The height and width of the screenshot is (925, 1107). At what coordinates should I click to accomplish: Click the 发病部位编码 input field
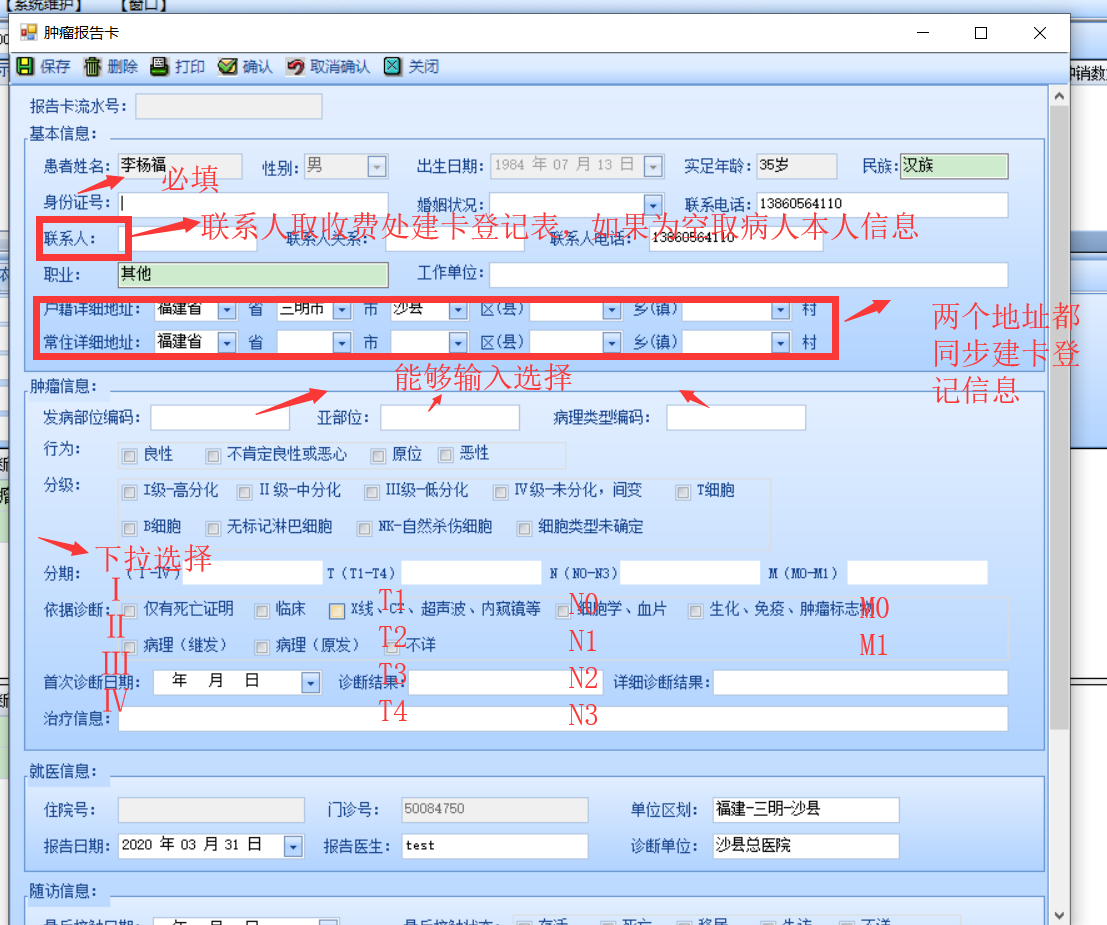[220, 417]
